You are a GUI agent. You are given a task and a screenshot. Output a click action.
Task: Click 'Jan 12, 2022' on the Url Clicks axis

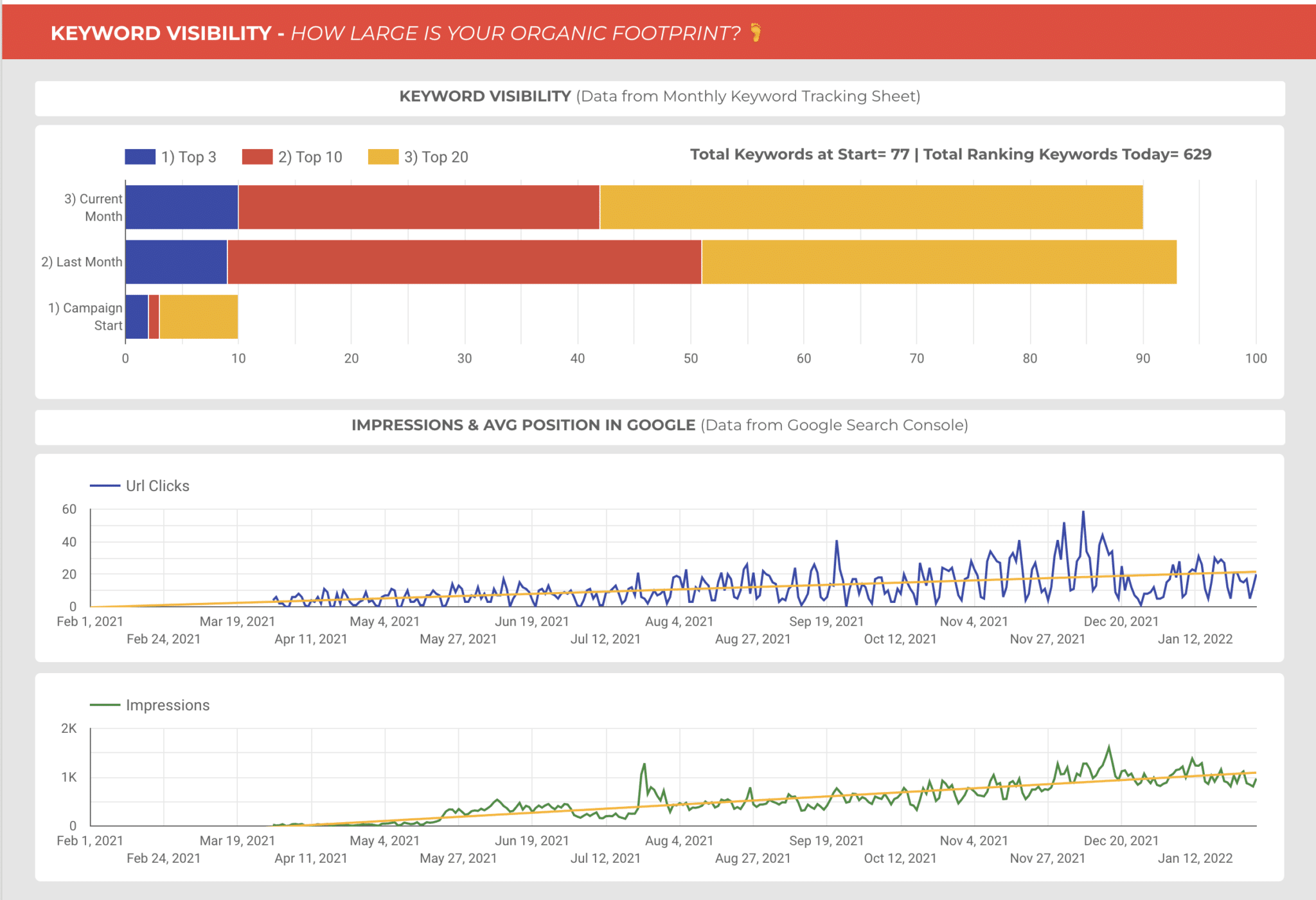(1195, 639)
